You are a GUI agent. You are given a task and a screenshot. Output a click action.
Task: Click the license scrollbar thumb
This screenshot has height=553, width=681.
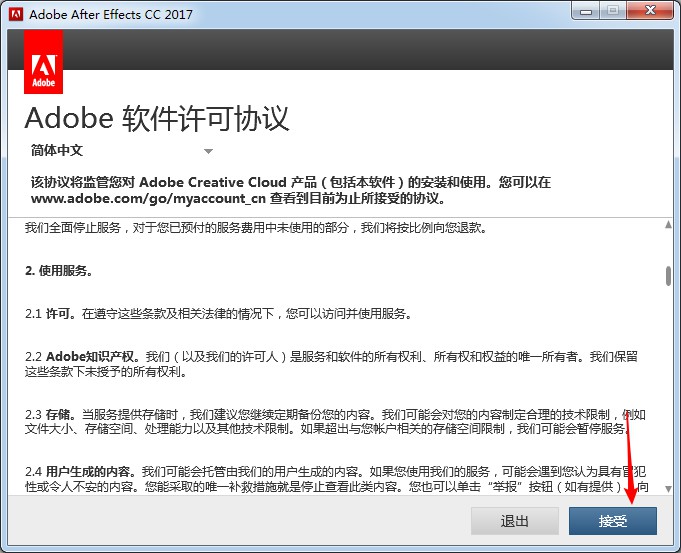667,275
